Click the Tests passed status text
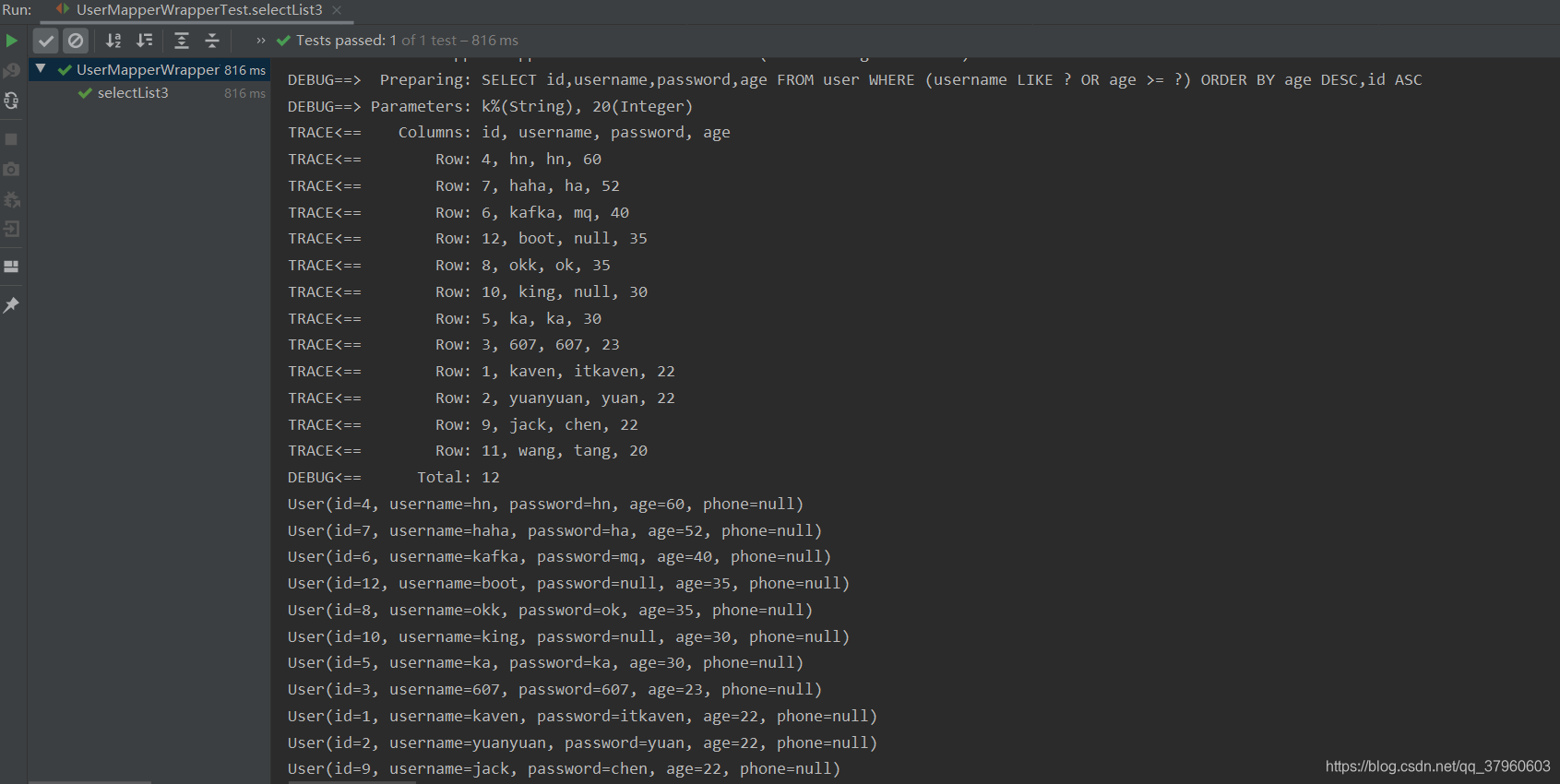The image size is (1560, 784). (407, 41)
